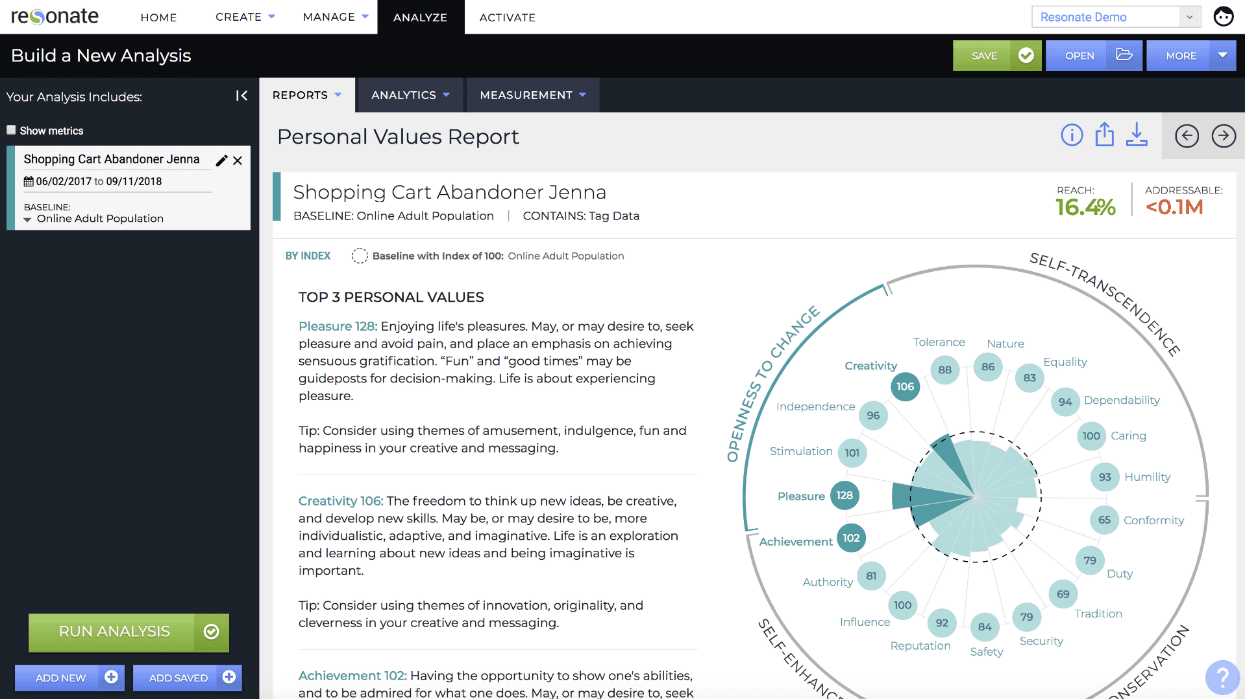Open the help question mark bubble

[x=1221, y=677]
